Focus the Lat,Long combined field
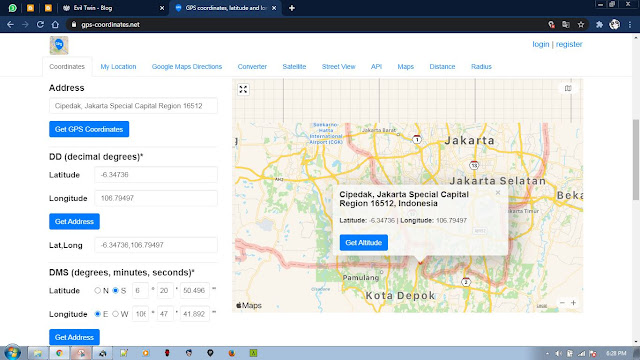This screenshot has height=360, width=640. (156, 245)
